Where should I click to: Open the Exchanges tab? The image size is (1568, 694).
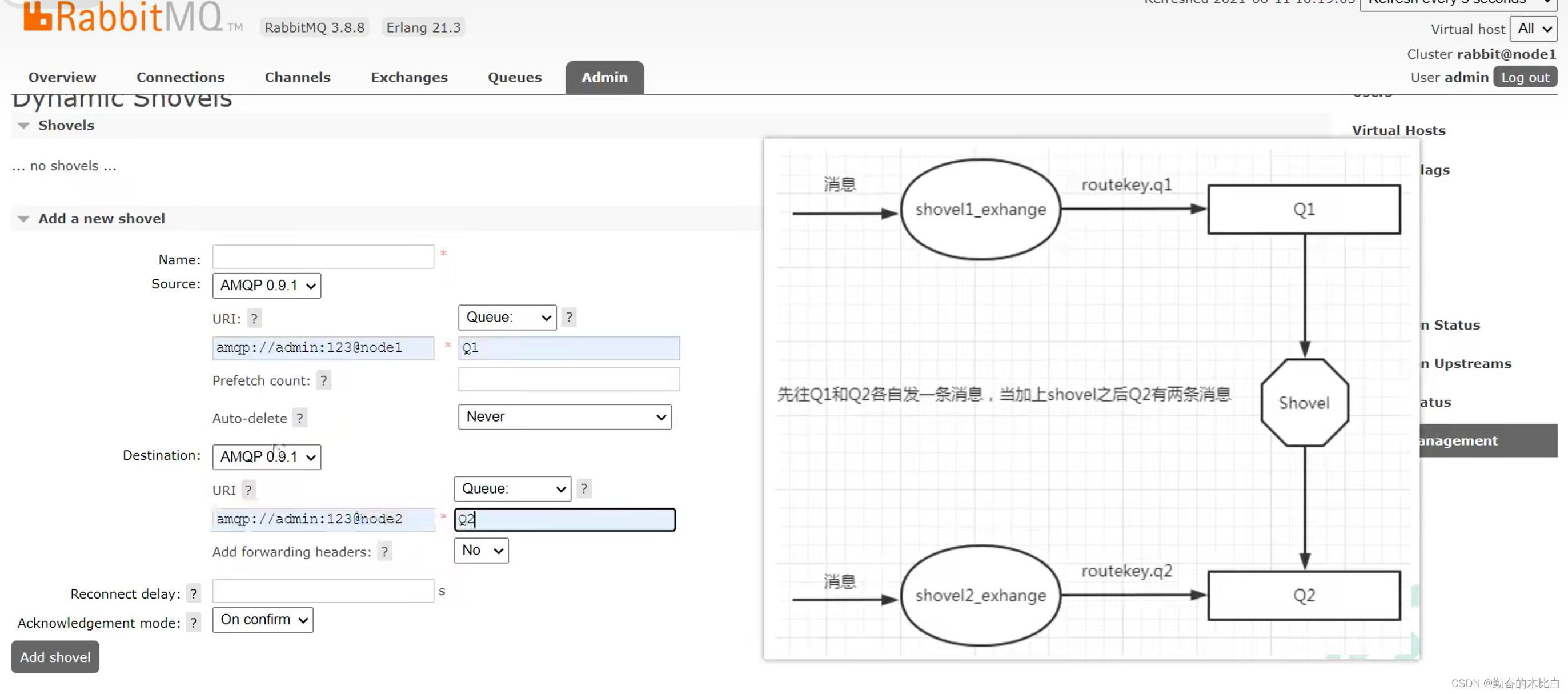pyautogui.click(x=409, y=77)
